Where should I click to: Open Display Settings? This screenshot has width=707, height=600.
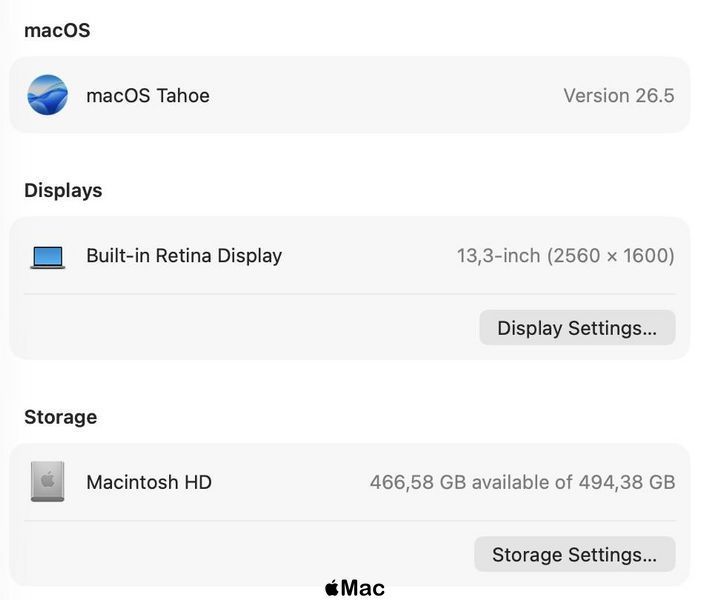[x=577, y=328]
